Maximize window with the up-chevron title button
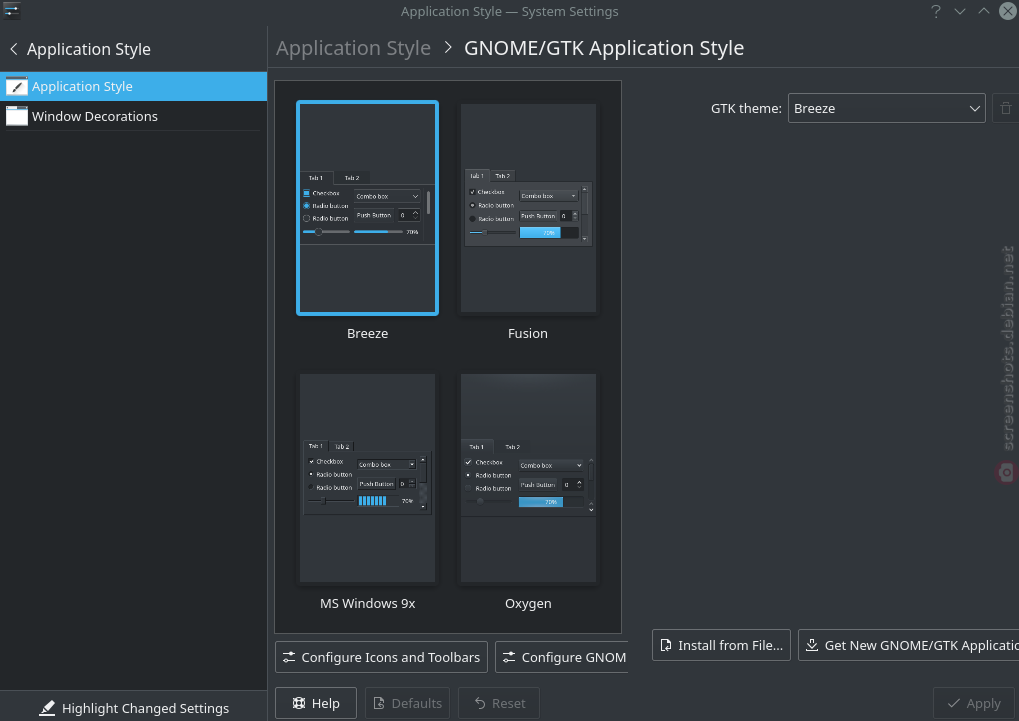The width and height of the screenshot is (1019, 721). coord(984,11)
